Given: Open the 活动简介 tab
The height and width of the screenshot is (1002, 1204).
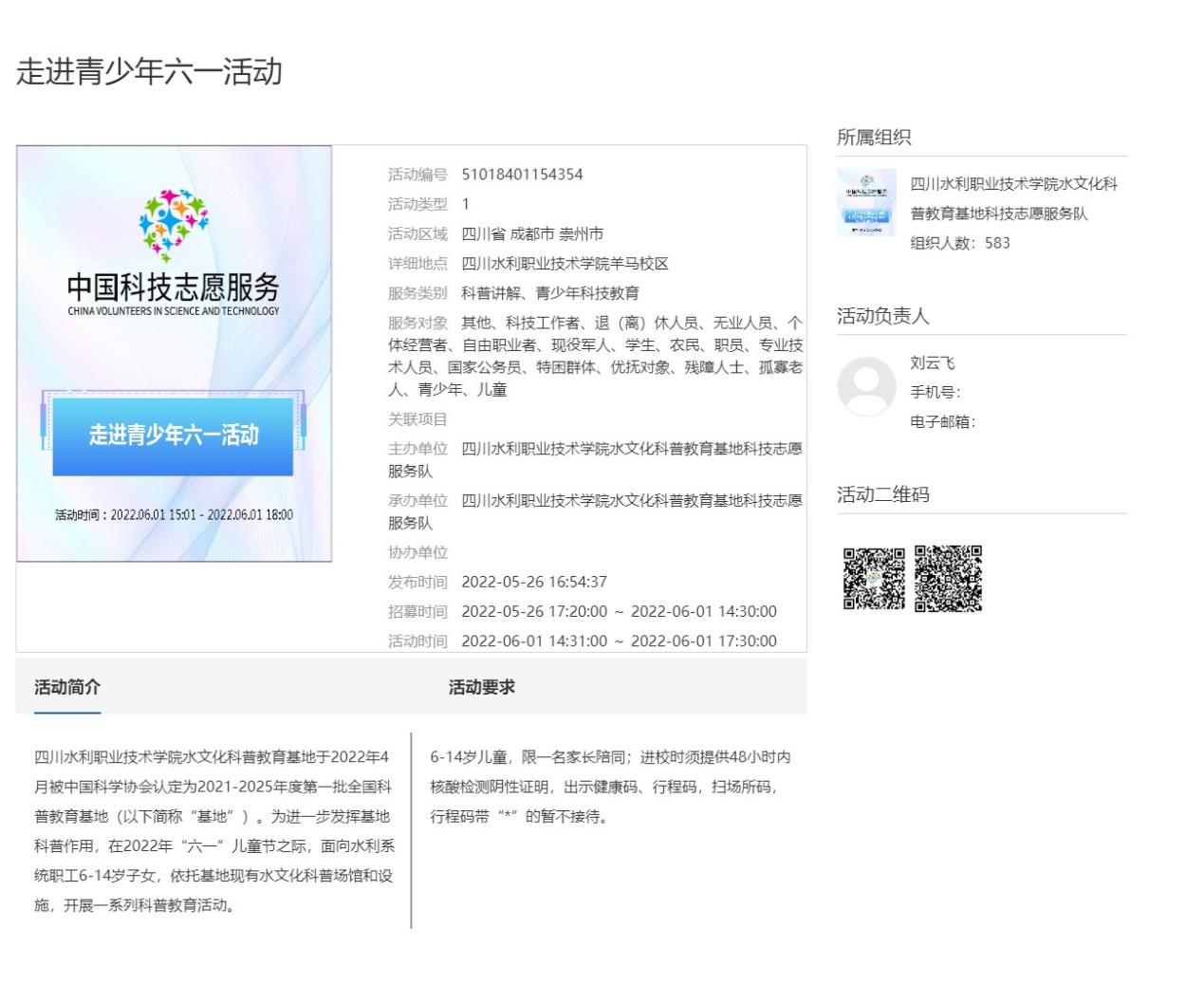Looking at the screenshot, I should 67,687.
